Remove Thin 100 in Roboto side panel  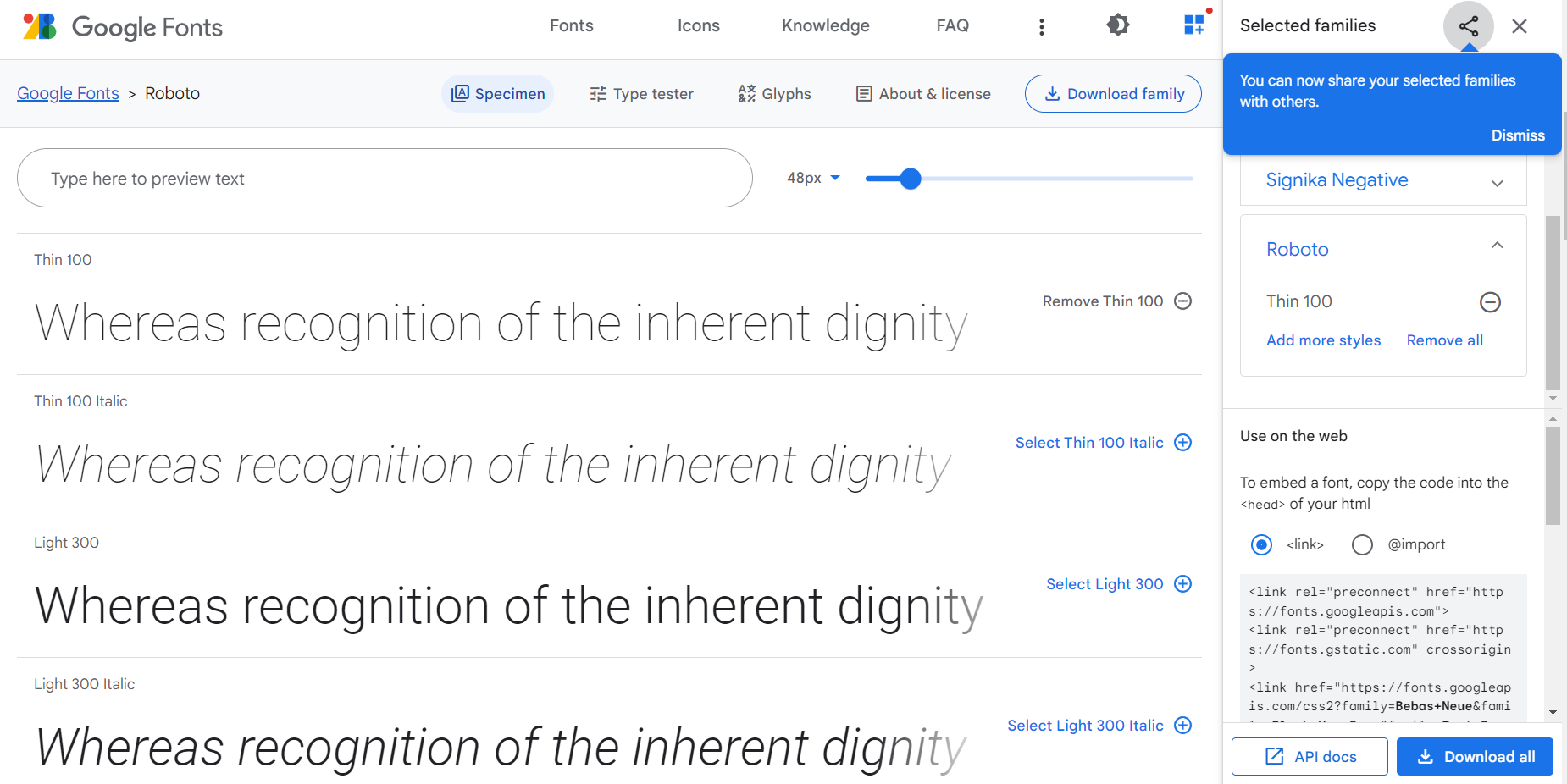click(1490, 302)
